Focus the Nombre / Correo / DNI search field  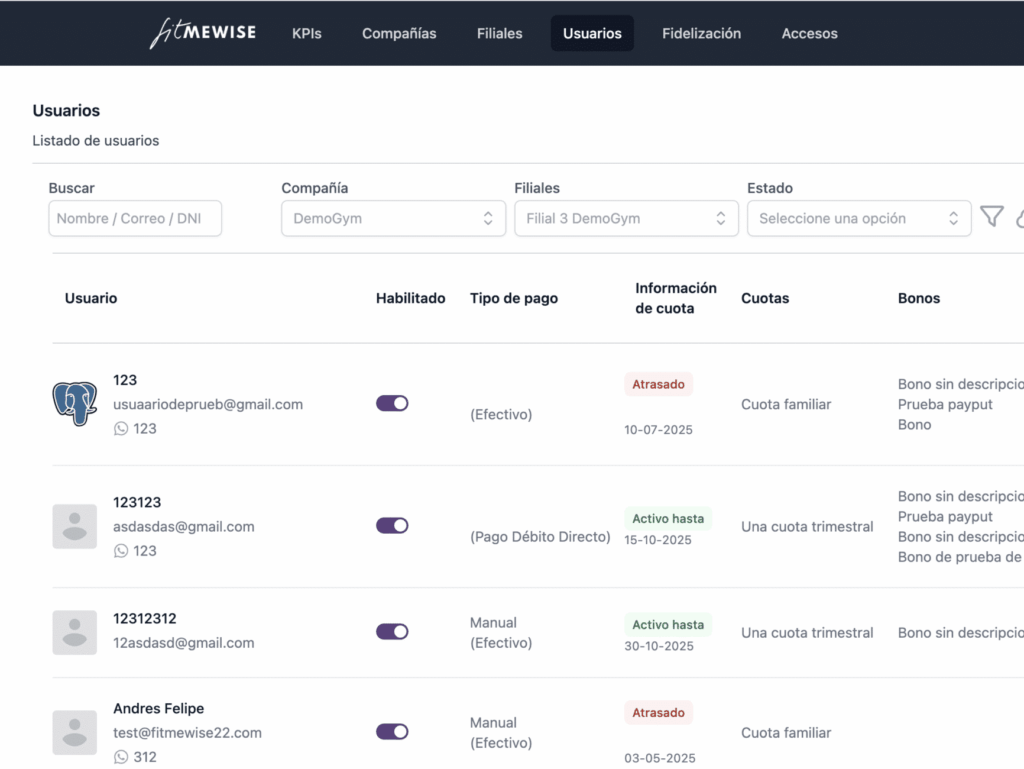point(135,218)
